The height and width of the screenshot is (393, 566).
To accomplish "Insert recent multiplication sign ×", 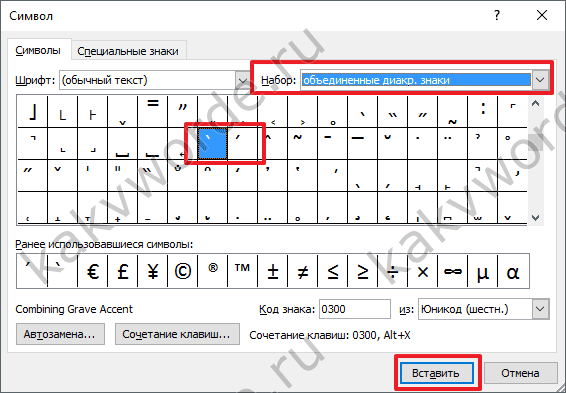I will click(x=422, y=271).
